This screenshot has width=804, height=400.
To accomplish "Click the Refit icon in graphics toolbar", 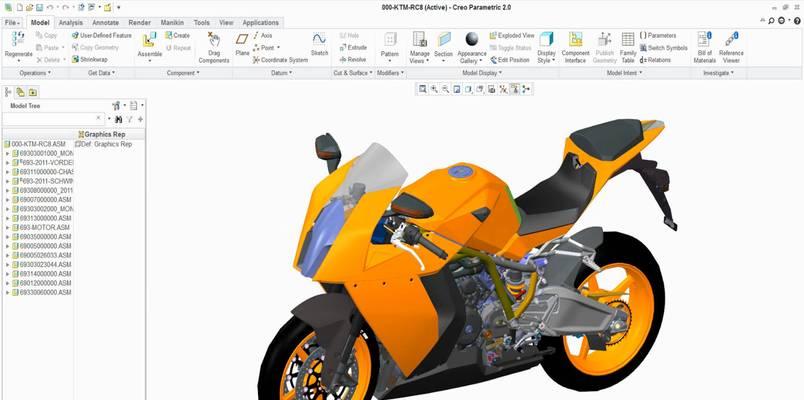I will (423, 89).
